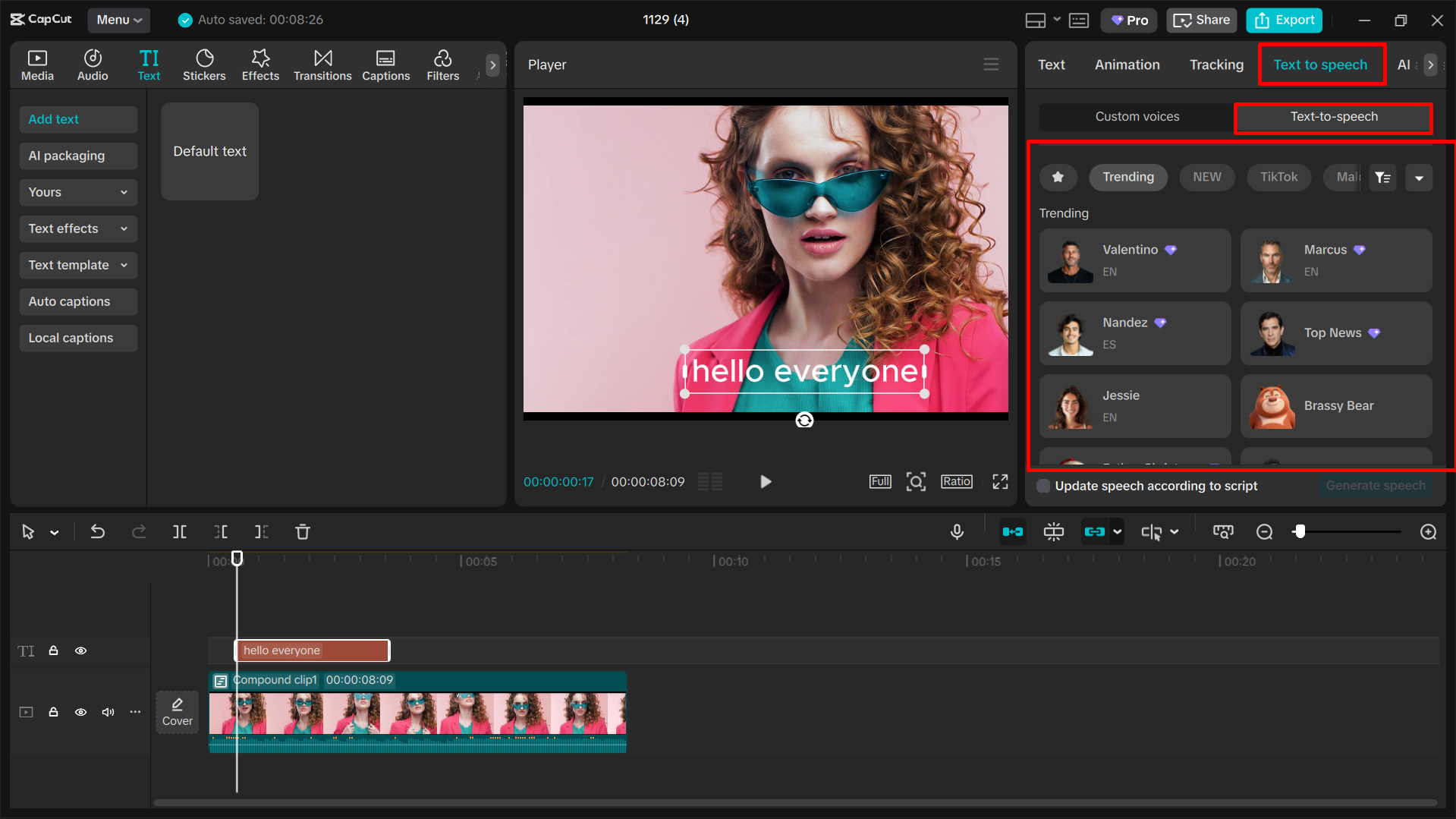Delete the selected clip with trash icon
This screenshot has width=1456, height=819.
[303, 532]
